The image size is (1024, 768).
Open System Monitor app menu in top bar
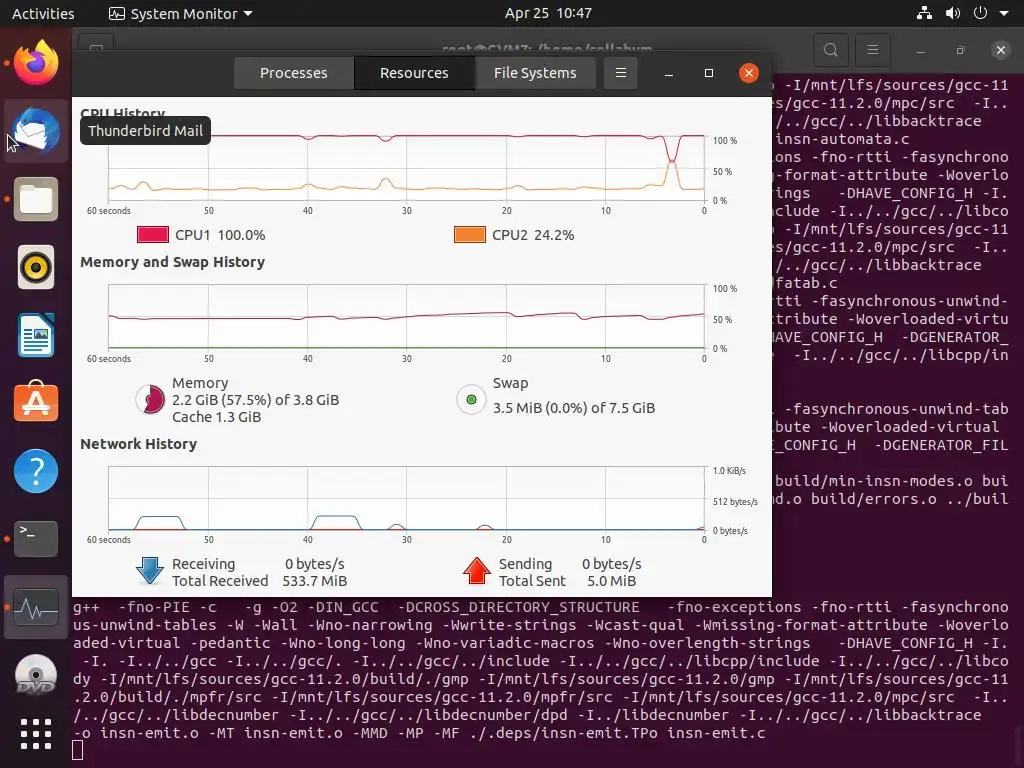tap(180, 13)
